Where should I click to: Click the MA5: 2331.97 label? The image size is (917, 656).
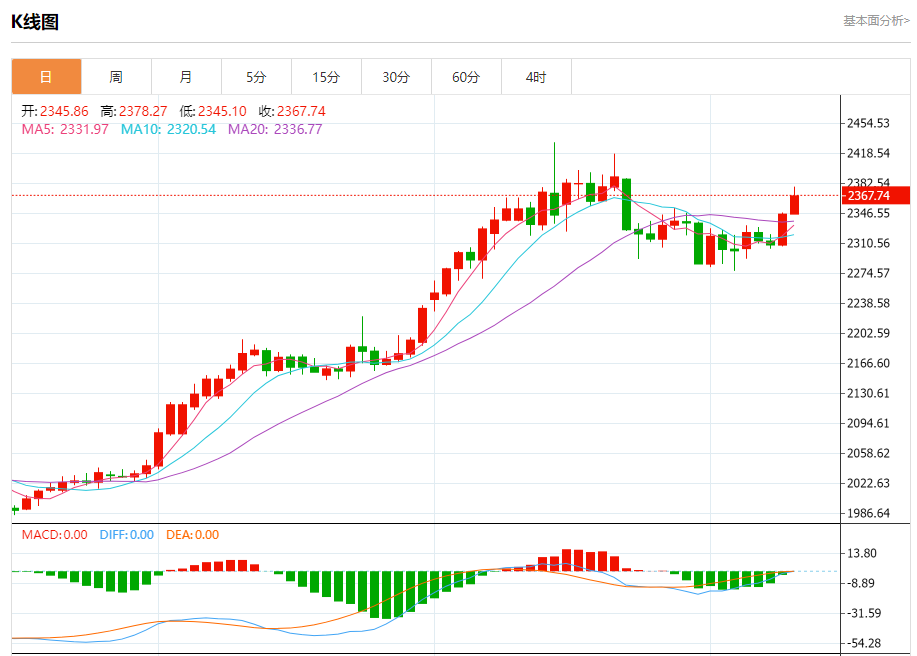pos(65,129)
